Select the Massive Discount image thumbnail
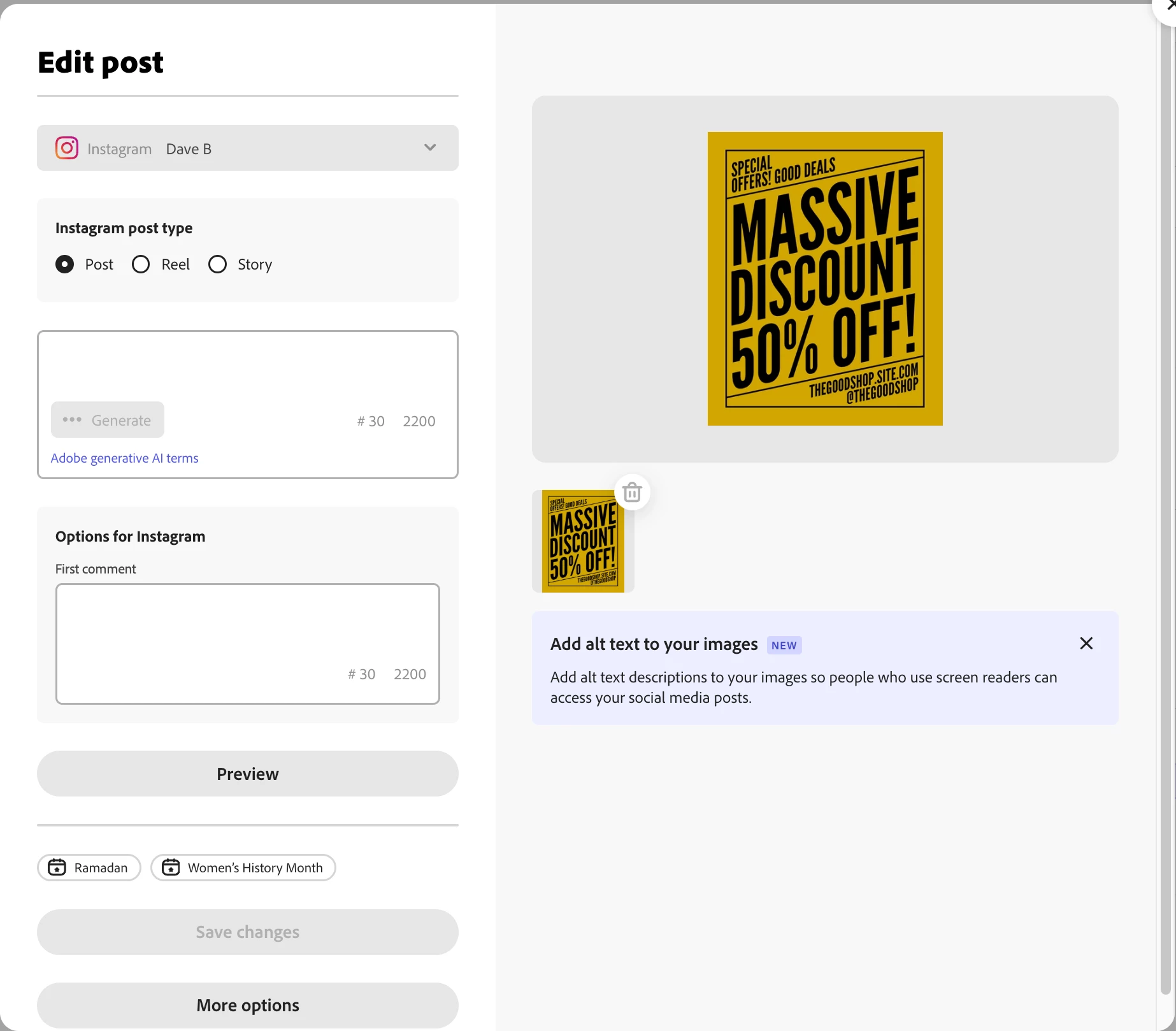The height and width of the screenshot is (1031, 1176). tap(583, 541)
